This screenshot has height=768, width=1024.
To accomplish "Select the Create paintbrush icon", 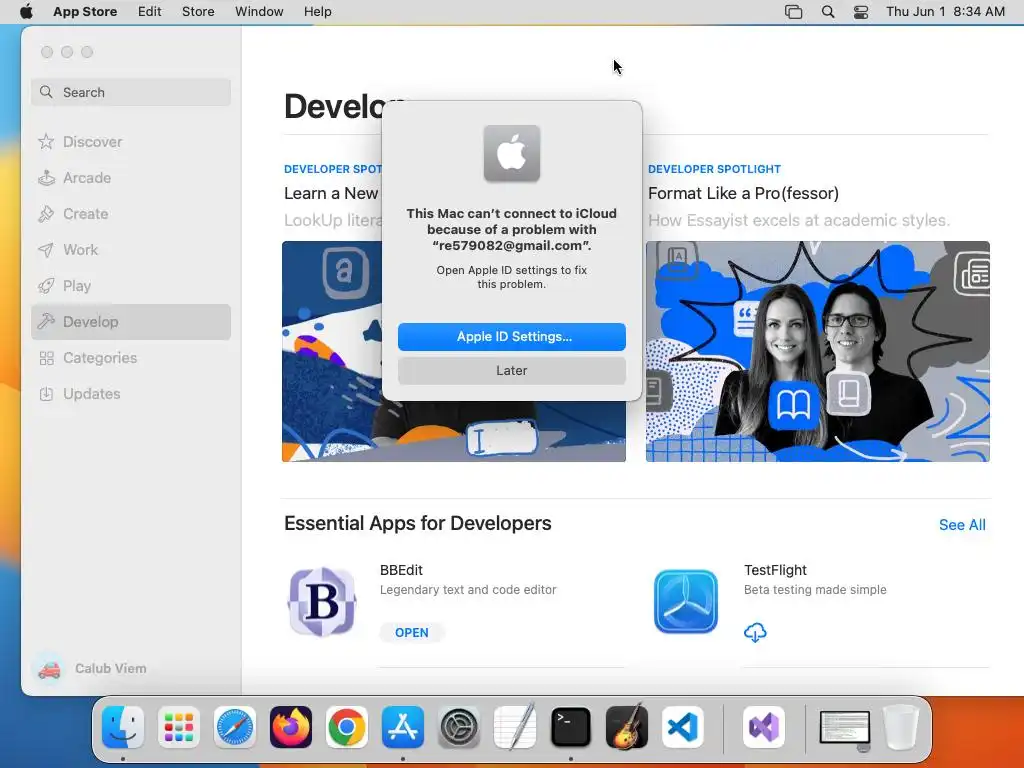I will (x=46, y=214).
